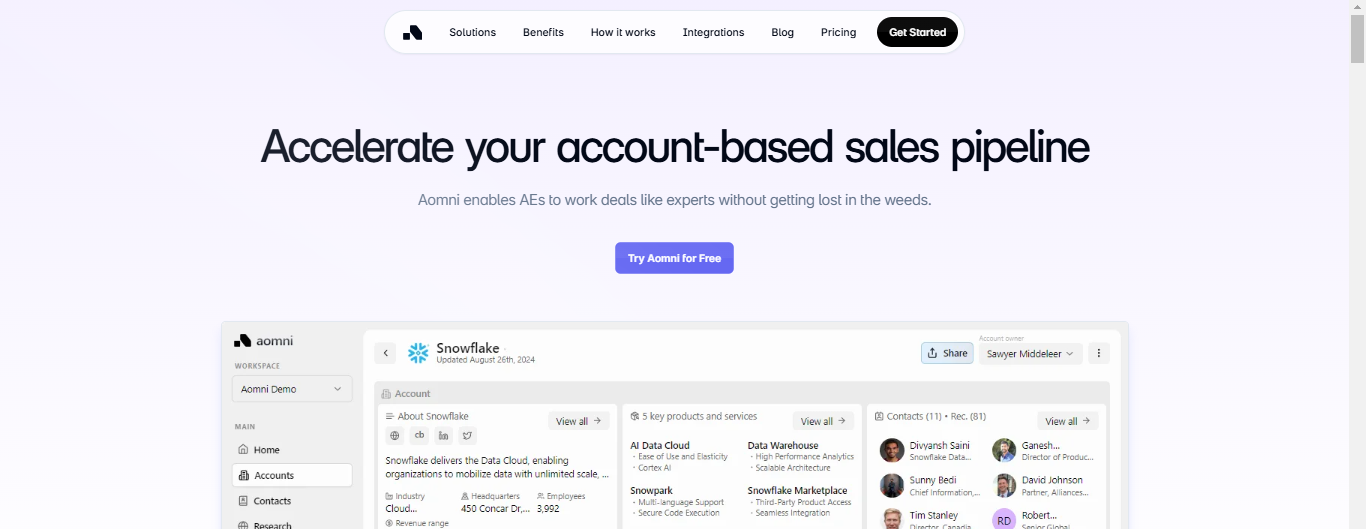Image resolution: width=1366 pixels, height=529 pixels.
Task: Go to the Pricing page
Action: coord(838,32)
